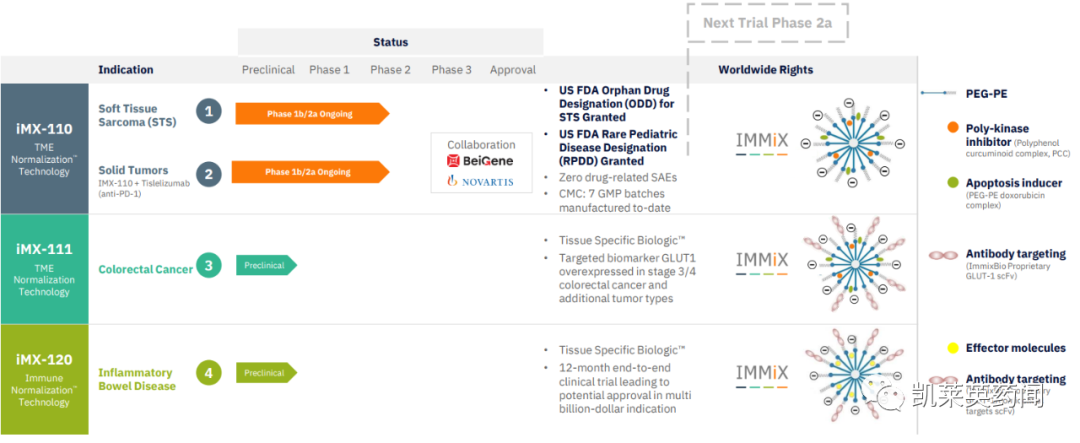Click the Novartis collaboration logo
This screenshot has height=443, width=1080.
481,181
